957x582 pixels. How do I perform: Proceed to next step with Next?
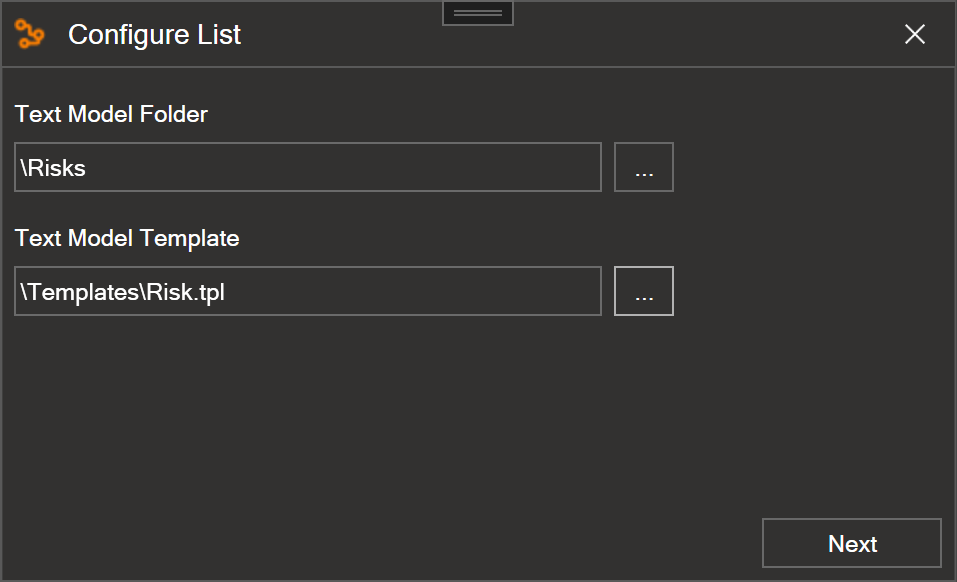pyautogui.click(x=852, y=543)
